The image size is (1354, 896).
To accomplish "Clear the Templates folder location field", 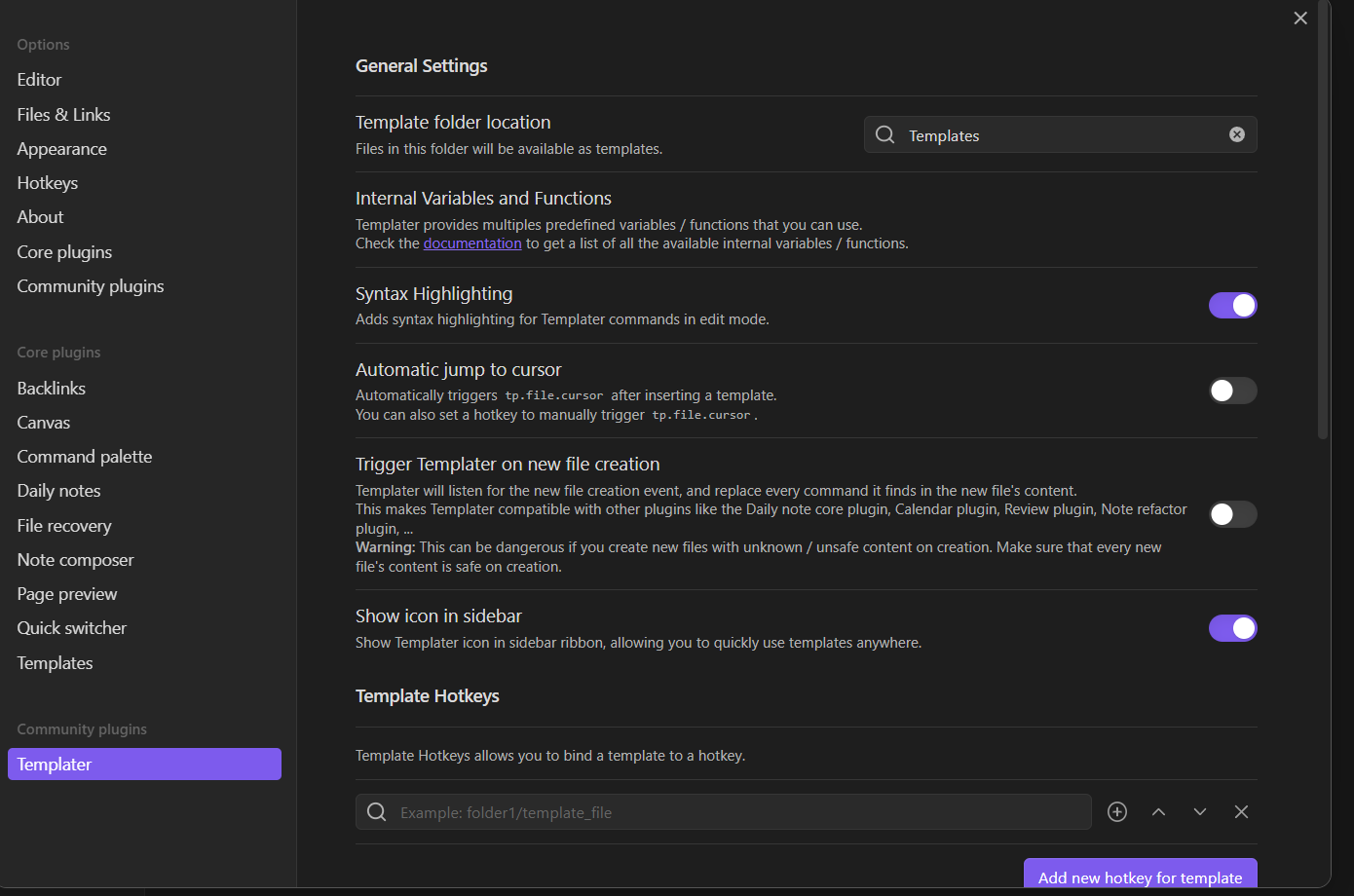I will tap(1237, 134).
